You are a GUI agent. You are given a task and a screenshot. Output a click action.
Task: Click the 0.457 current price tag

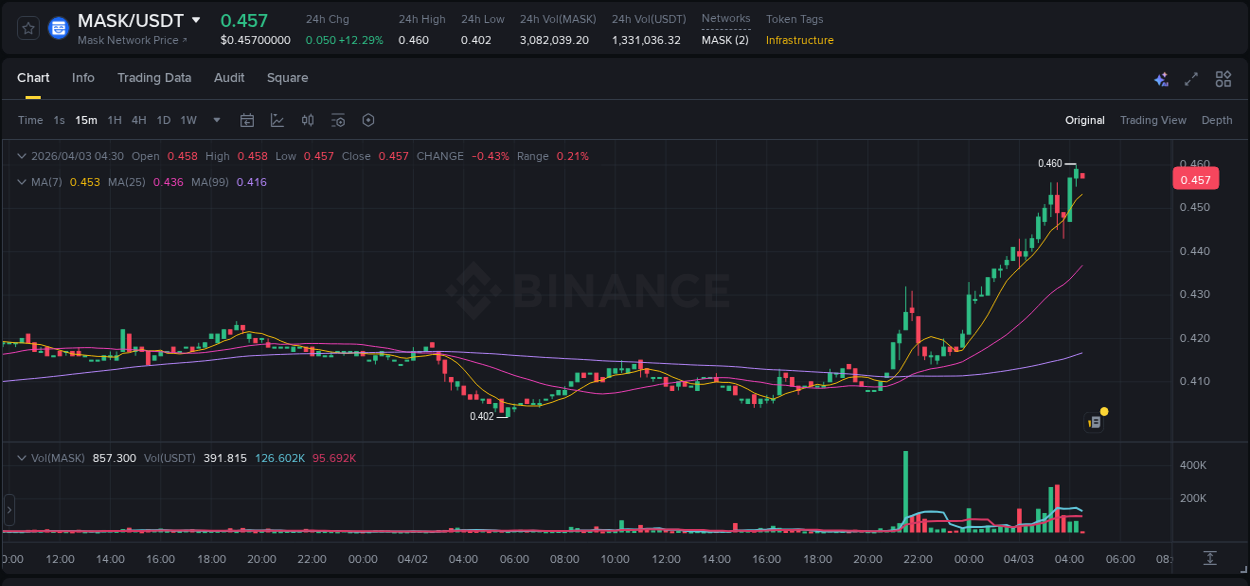pyautogui.click(x=1196, y=180)
